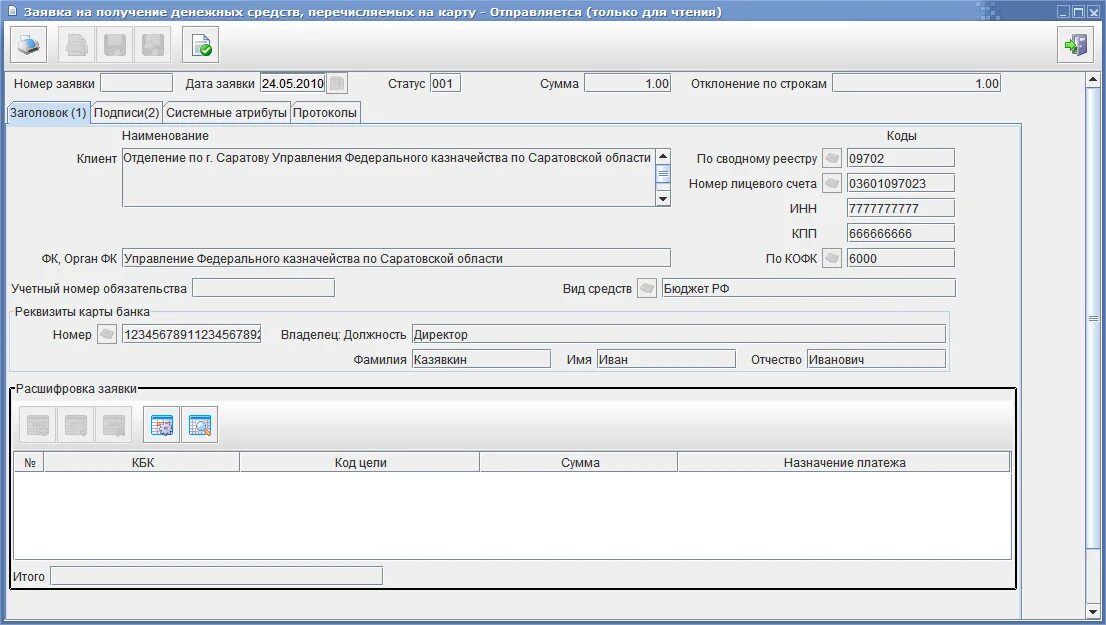Click the Клиент name text area
This screenshot has width=1106, height=625.
389,177
